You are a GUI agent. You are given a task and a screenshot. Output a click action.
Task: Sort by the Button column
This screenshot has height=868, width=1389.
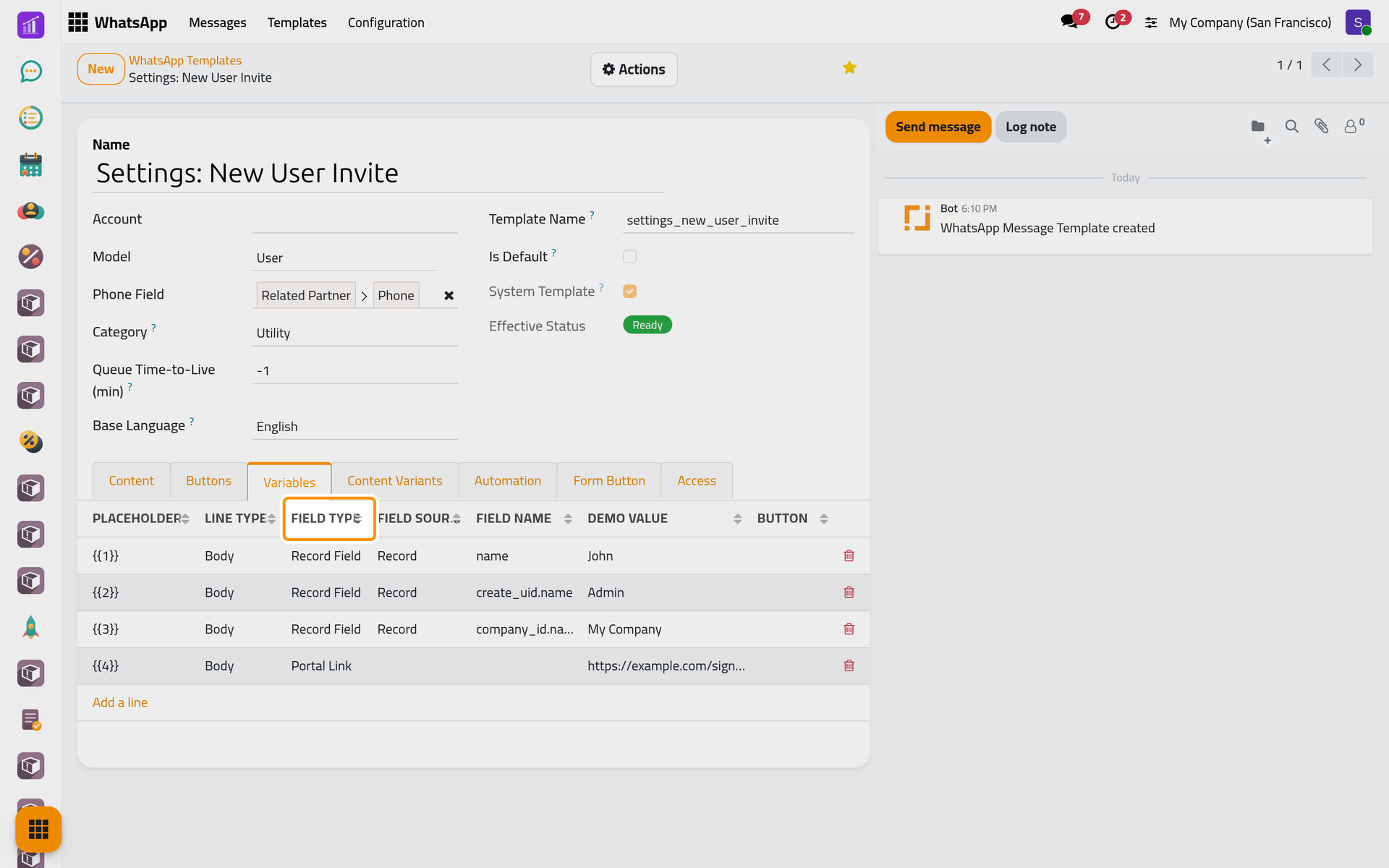[792, 519]
